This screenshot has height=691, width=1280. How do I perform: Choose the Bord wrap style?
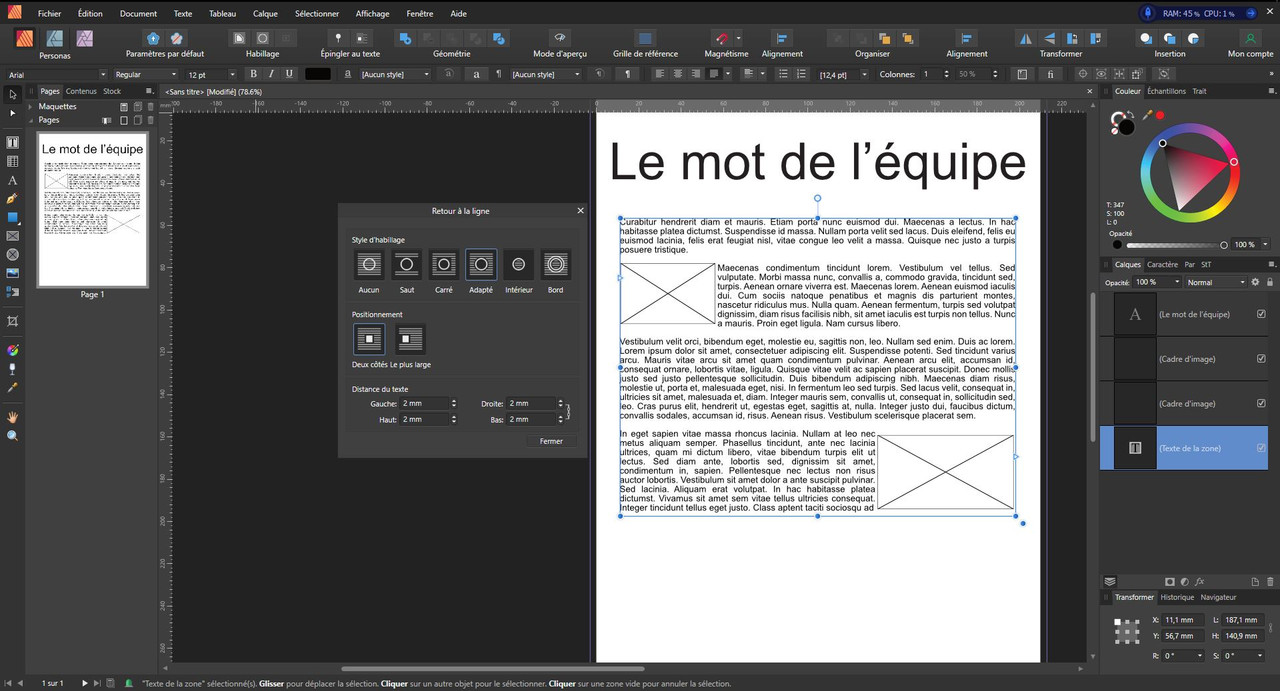click(x=555, y=264)
